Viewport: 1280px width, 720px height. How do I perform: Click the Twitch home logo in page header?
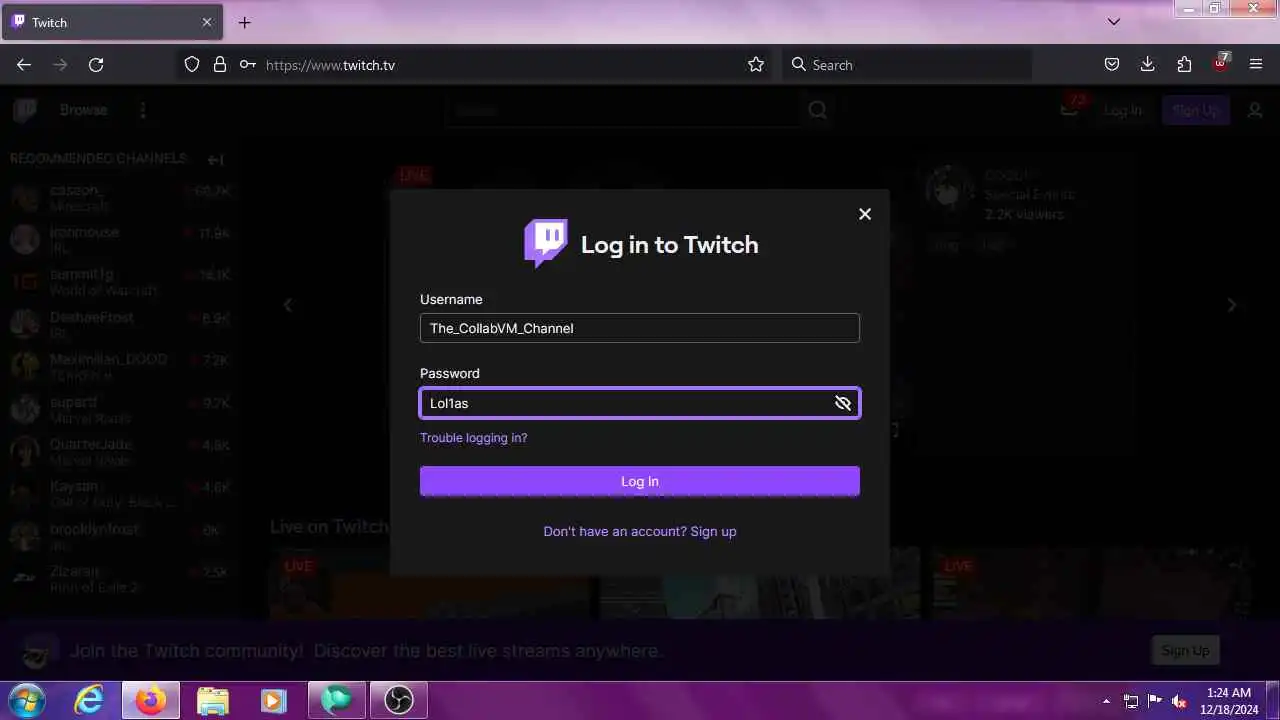tap(25, 110)
